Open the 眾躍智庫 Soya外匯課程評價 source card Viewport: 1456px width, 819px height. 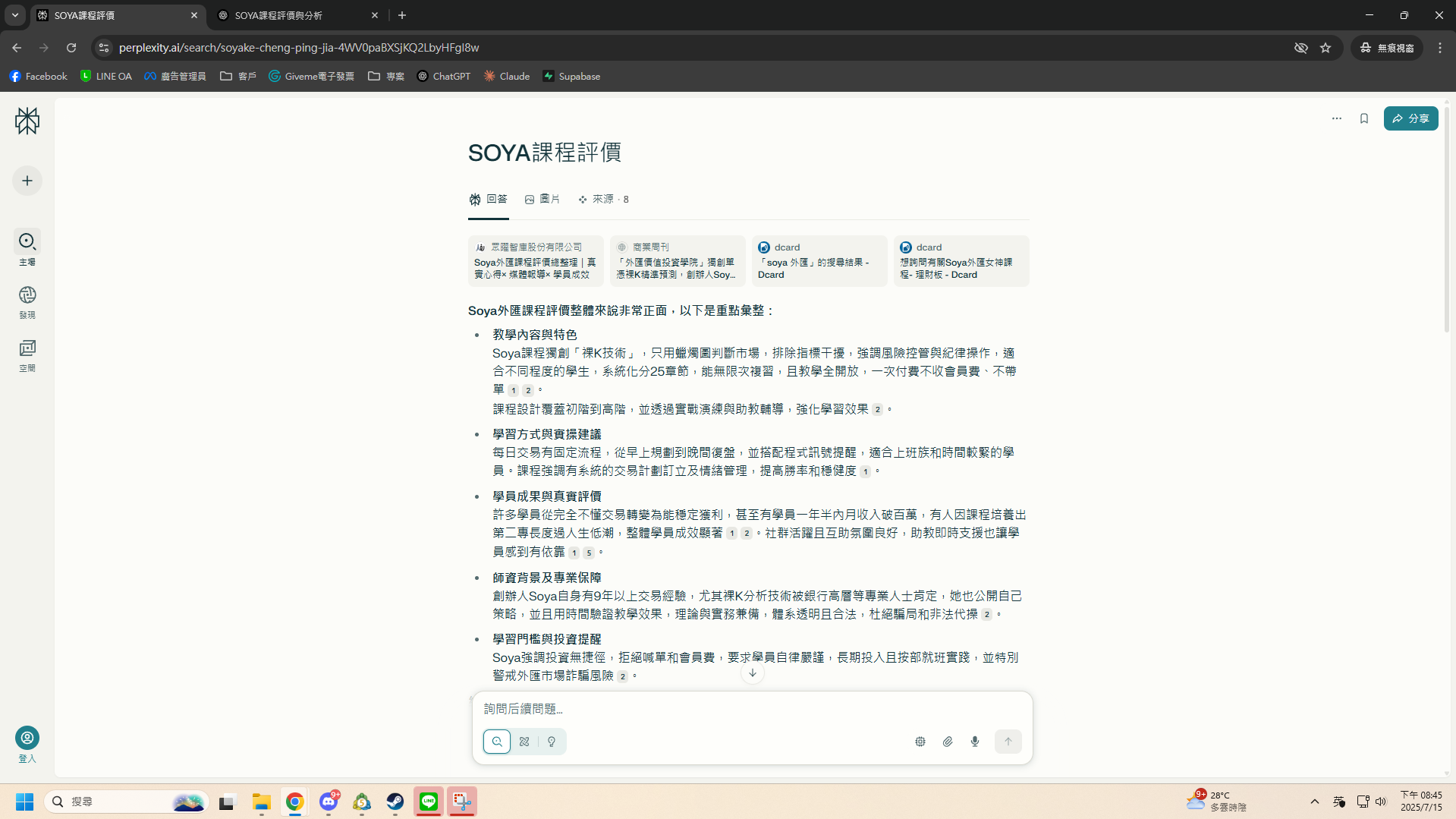(536, 261)
